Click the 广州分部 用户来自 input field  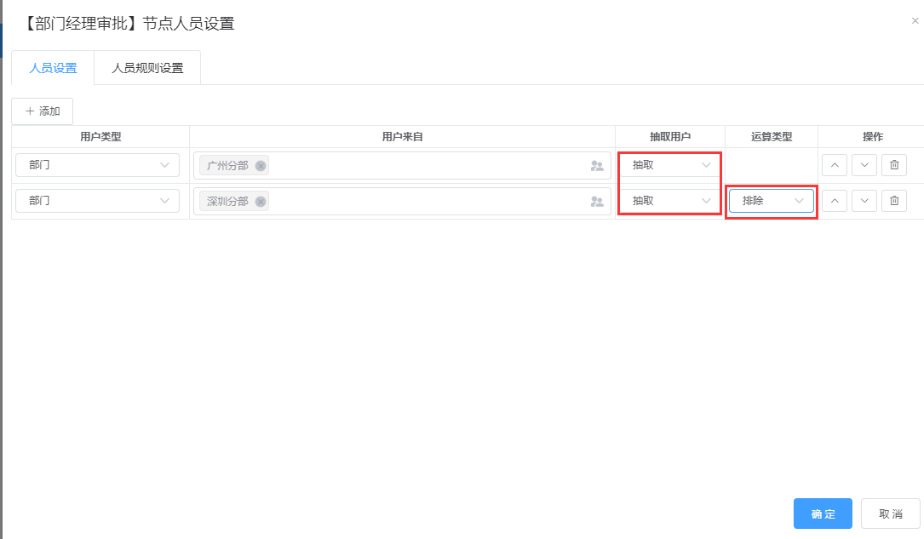[x=402, y=166]
